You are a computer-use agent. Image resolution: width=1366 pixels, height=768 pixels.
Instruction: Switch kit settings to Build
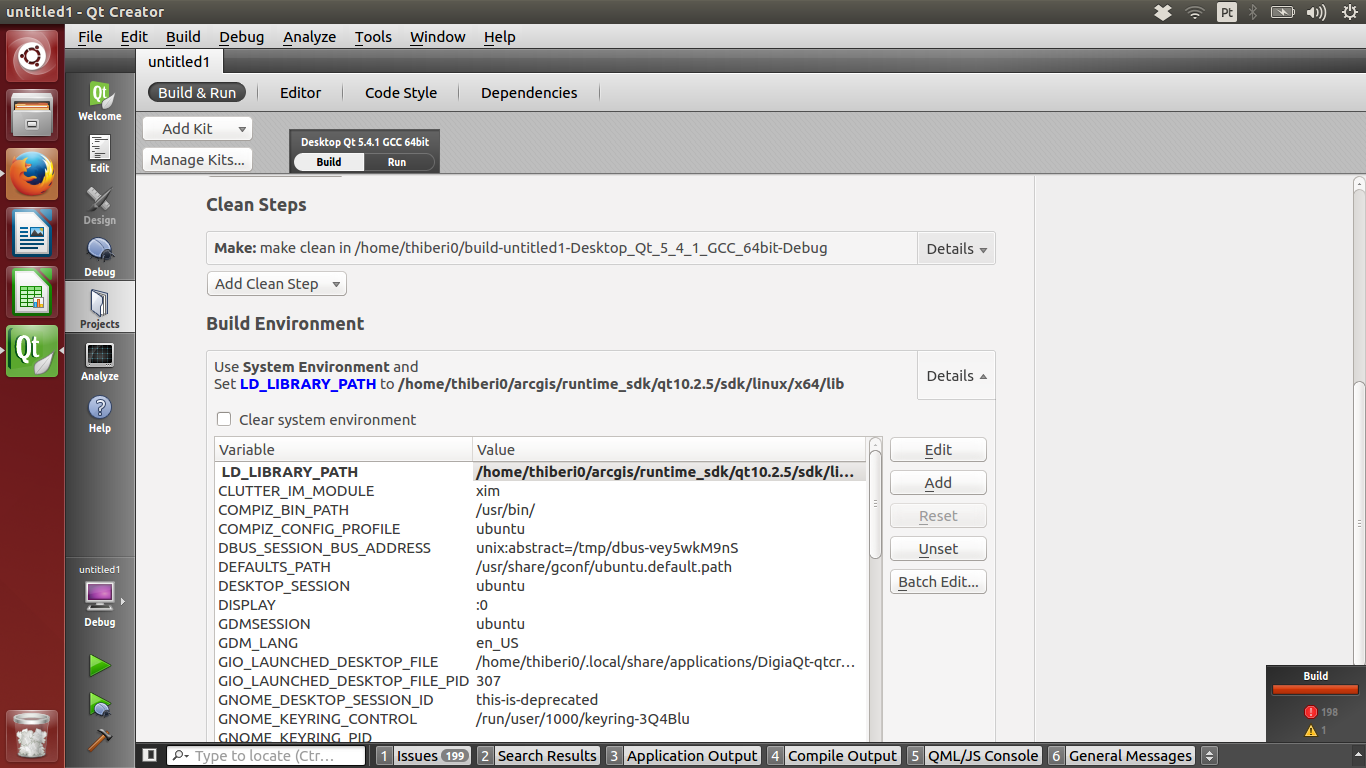click(x=329, y=162)
